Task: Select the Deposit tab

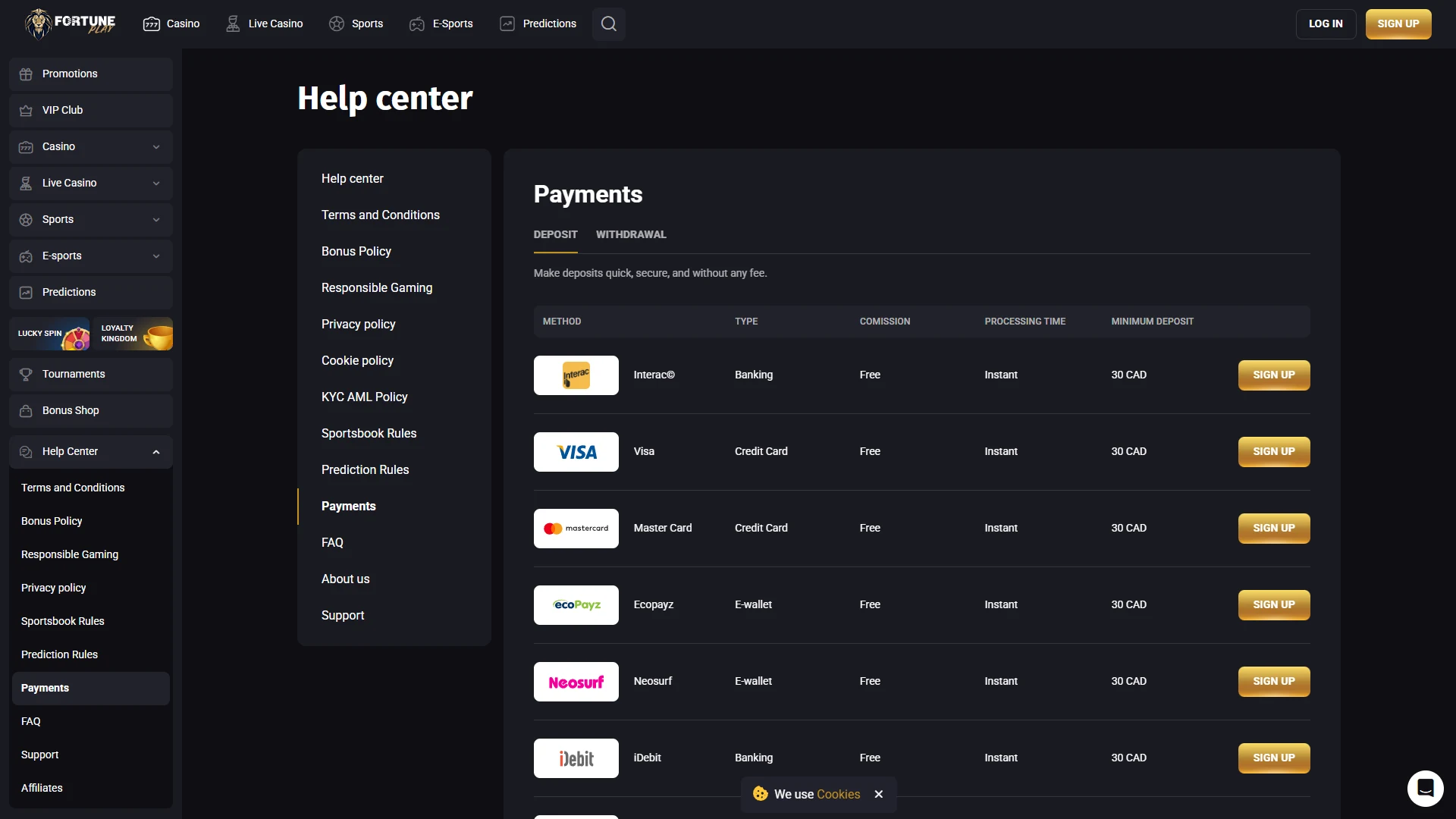Action: (x=555, y=234)
